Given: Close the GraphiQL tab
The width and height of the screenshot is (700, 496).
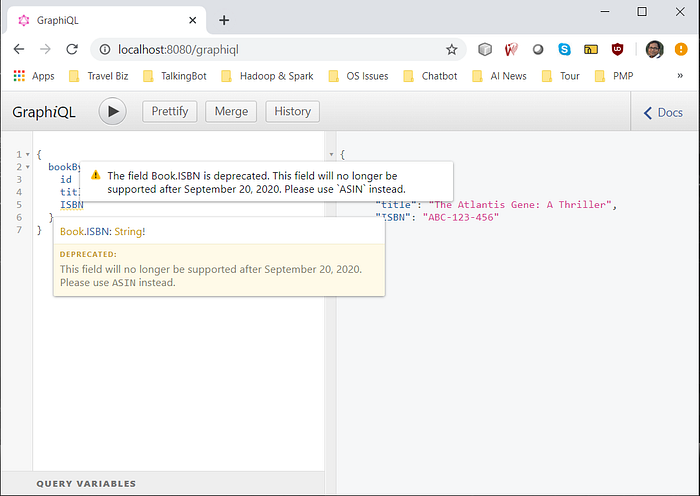Looking at the screenshot, I should coord(192,21).
